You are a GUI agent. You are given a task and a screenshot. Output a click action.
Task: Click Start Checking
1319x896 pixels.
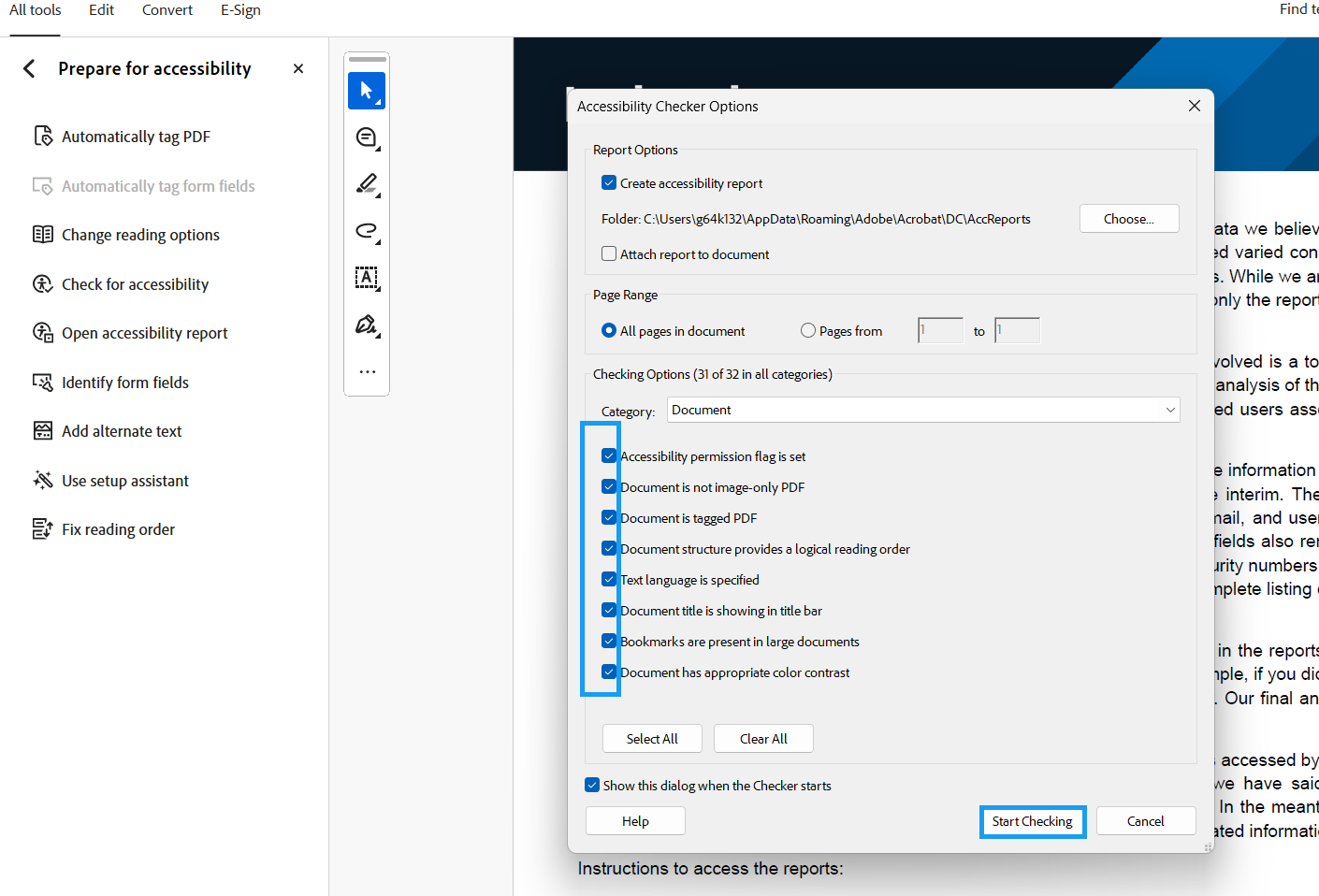[x=1033, y=821]
